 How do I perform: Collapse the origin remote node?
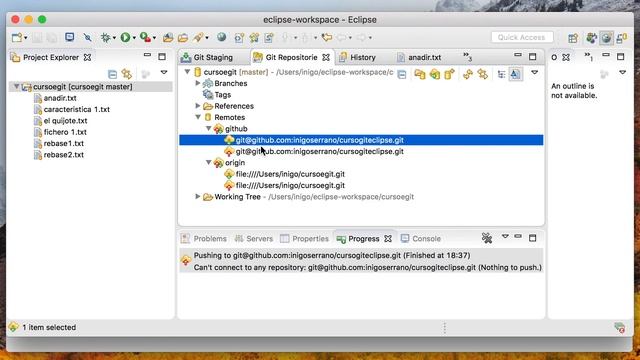pos(209,162)
